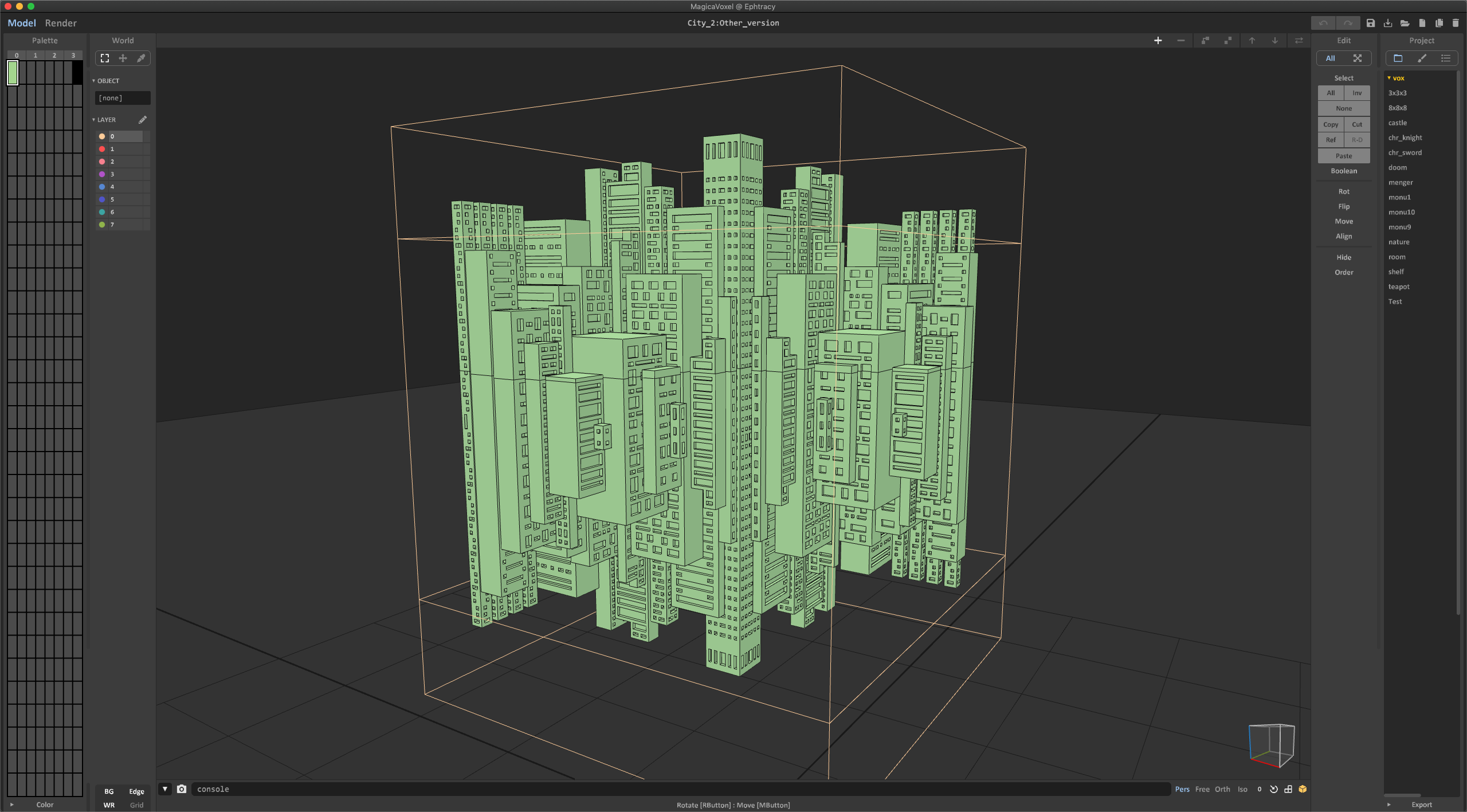This screenshot has height=812, width=1467.
Task: Take a screenshot with the camera icon
Action: [182, 789]
